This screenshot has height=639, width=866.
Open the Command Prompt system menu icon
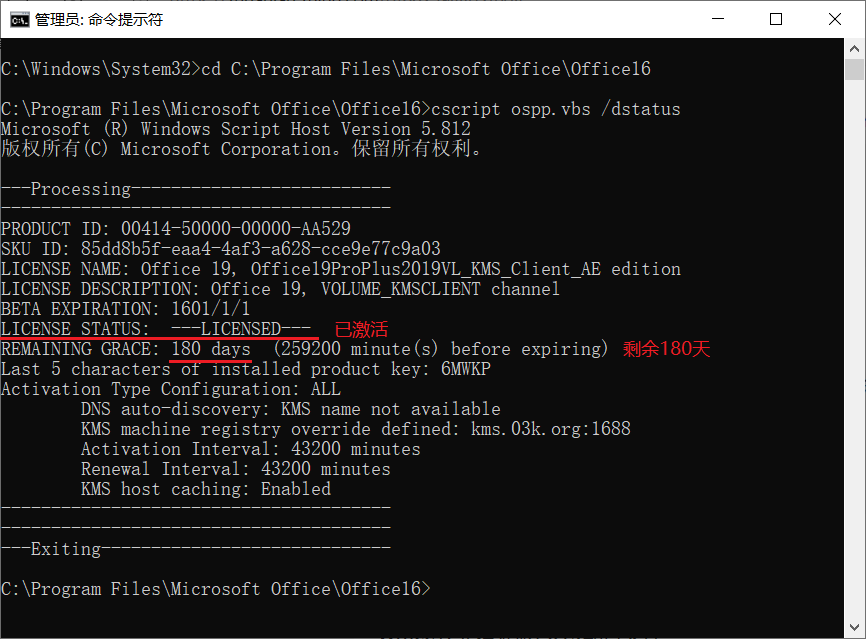tap(19, 20)
